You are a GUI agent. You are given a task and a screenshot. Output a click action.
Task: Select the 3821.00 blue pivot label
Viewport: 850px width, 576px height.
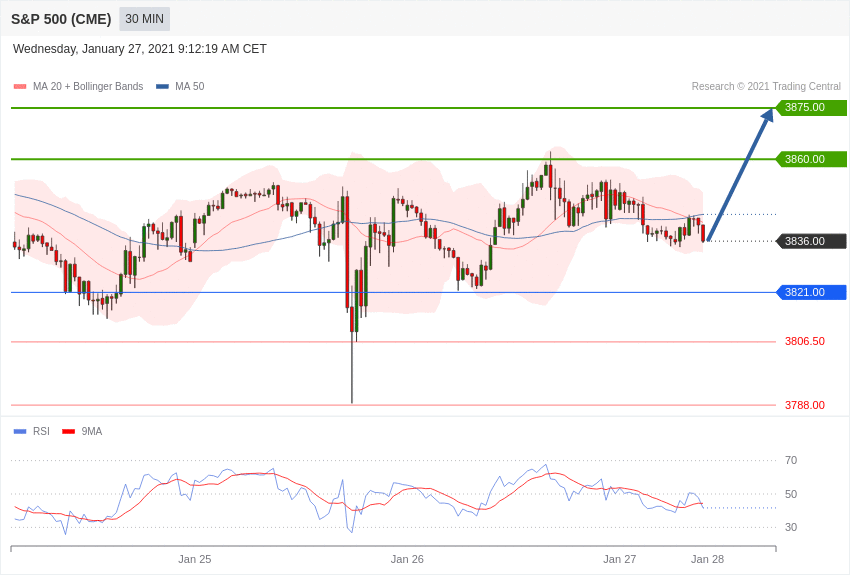pos(812,293)
